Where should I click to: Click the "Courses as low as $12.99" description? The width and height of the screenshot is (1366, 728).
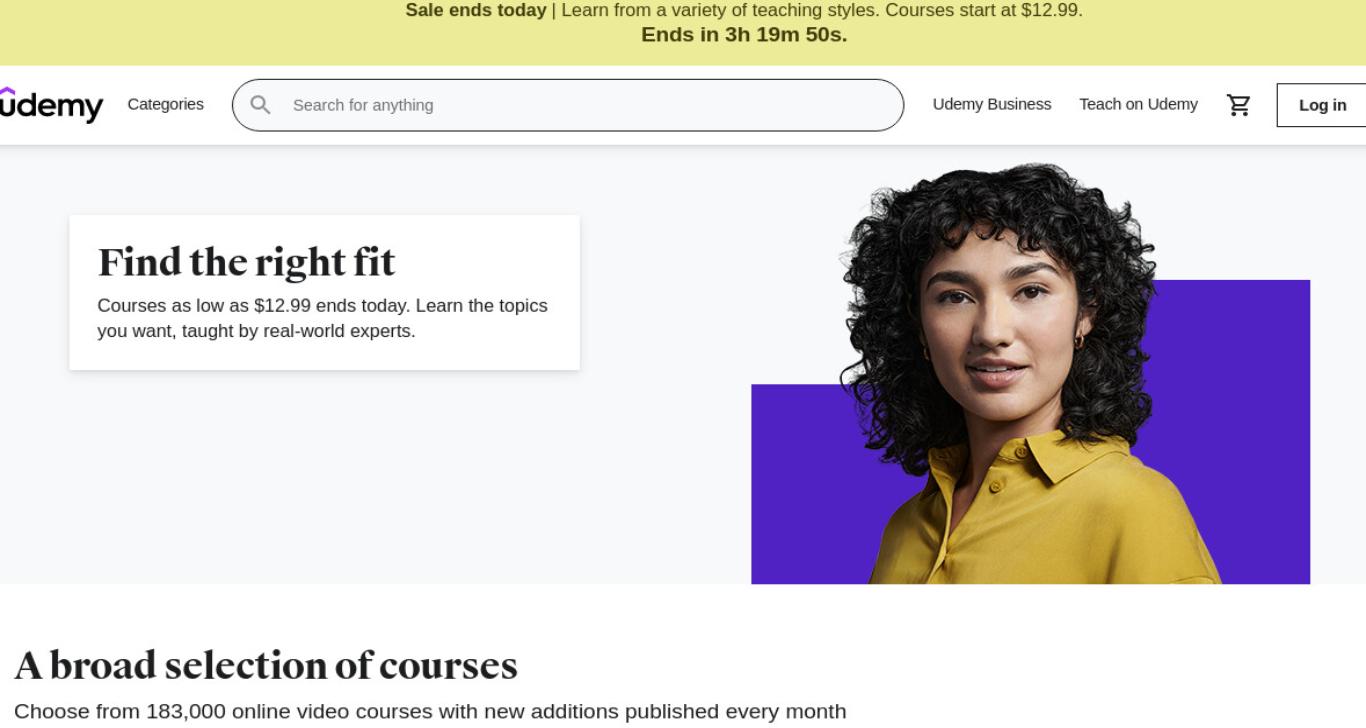click(x=322, y=318)
